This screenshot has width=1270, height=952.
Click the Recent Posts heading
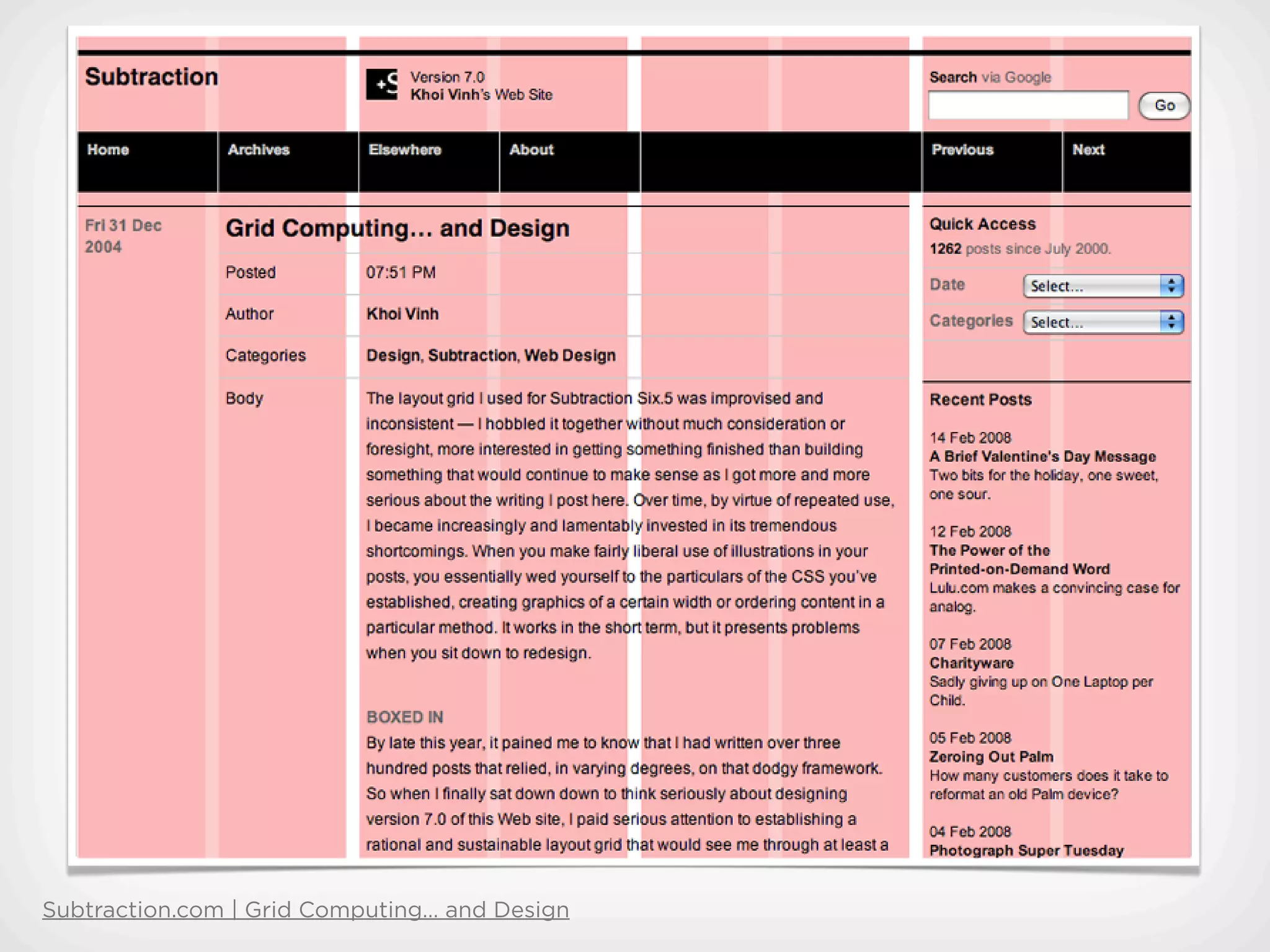point(980,400)
